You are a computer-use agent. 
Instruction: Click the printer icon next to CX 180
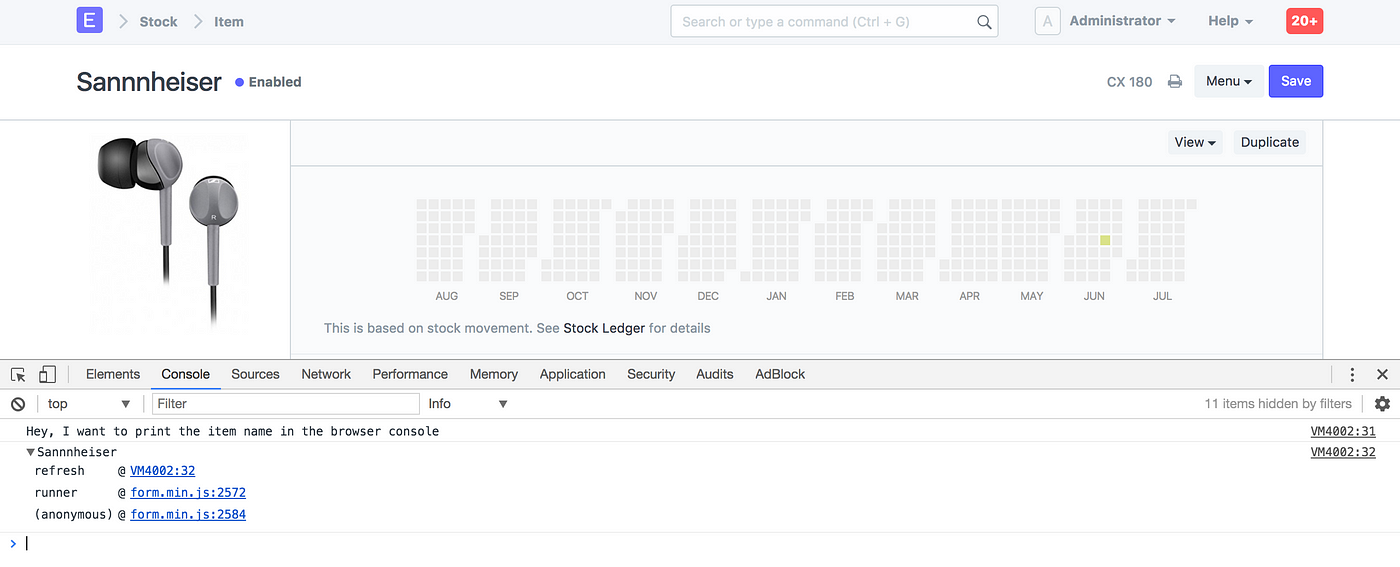pos(1175,82)
